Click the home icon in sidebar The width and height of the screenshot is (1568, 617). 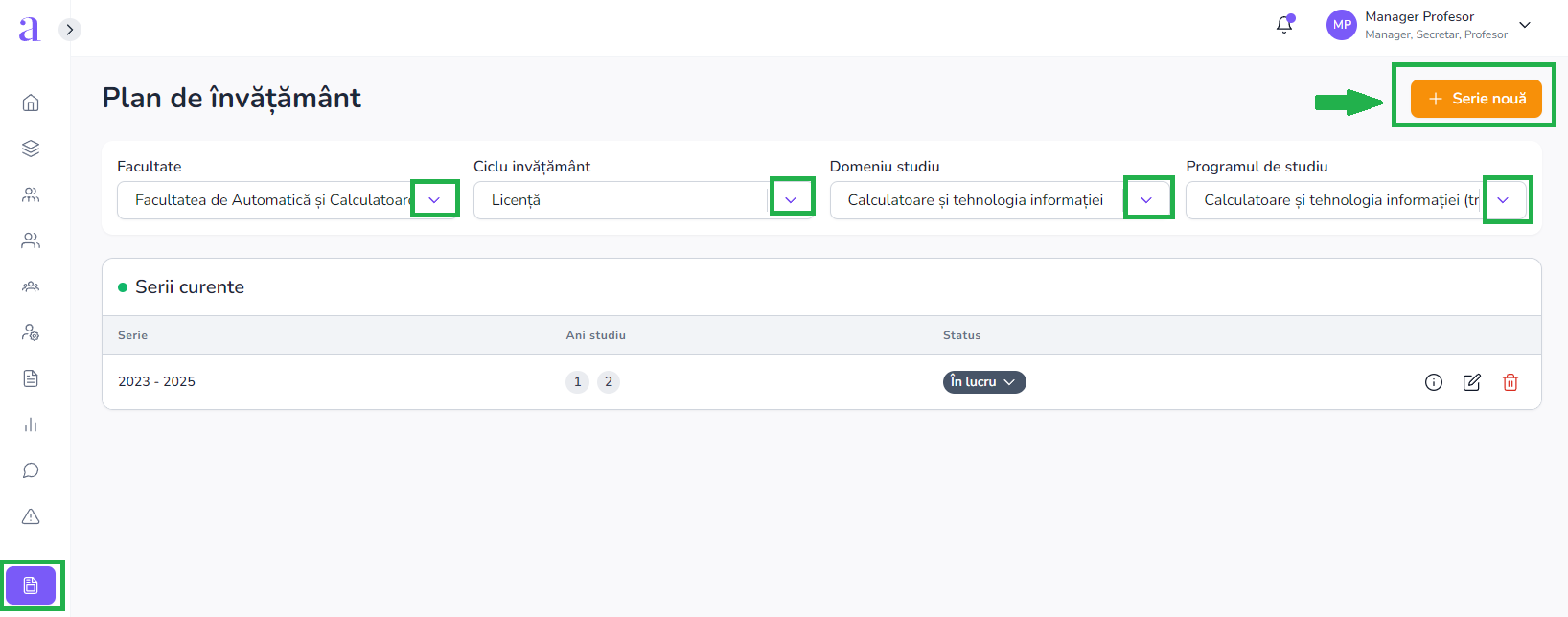coord(31,103)
